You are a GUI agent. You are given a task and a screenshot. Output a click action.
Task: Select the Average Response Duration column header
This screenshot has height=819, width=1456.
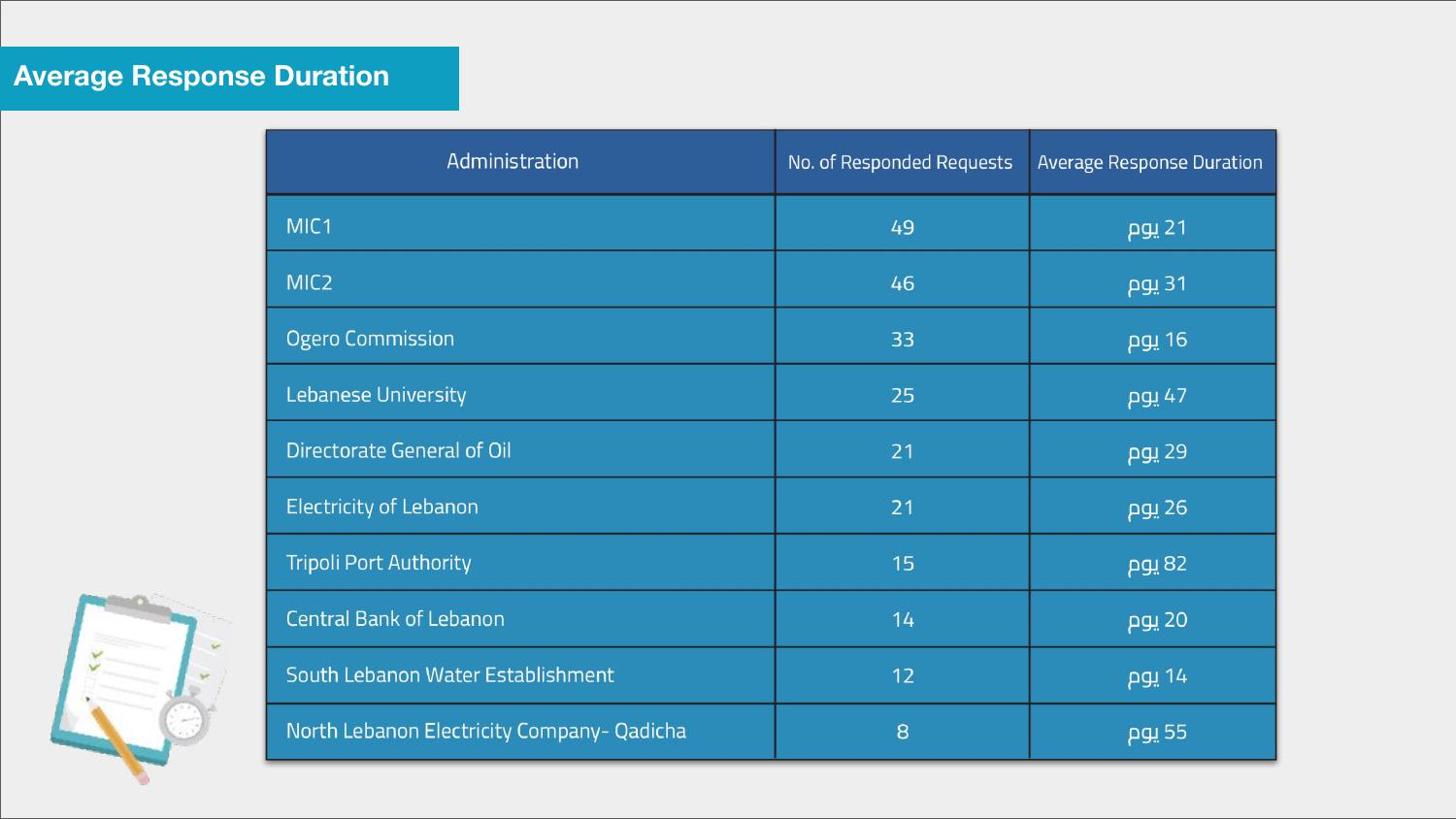pyautogui.click(x=1152, y=162)
